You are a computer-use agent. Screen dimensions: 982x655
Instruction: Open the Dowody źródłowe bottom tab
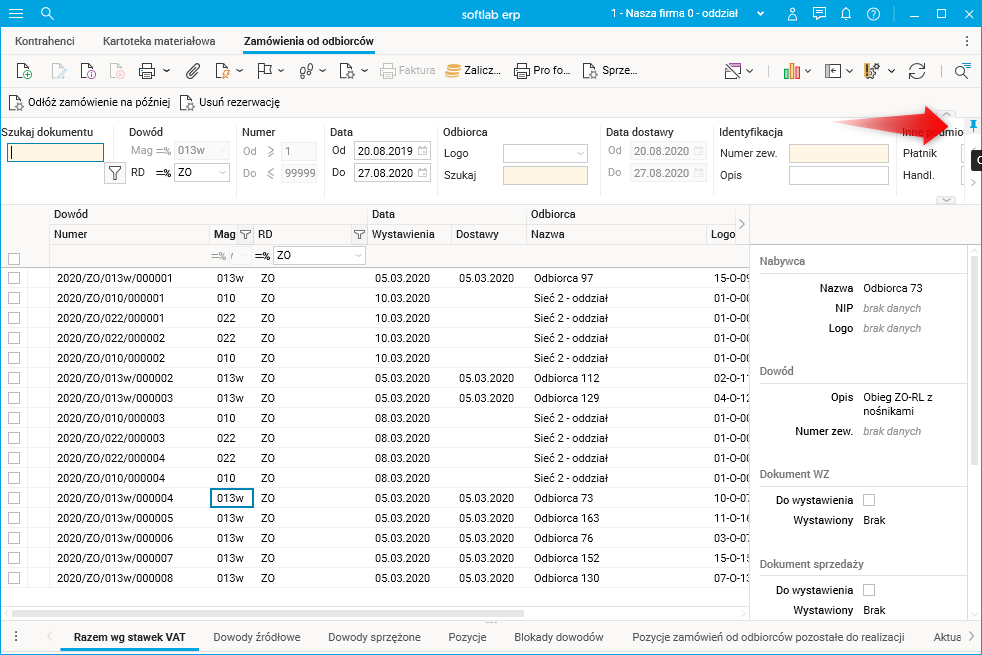(x=257, y=637)
